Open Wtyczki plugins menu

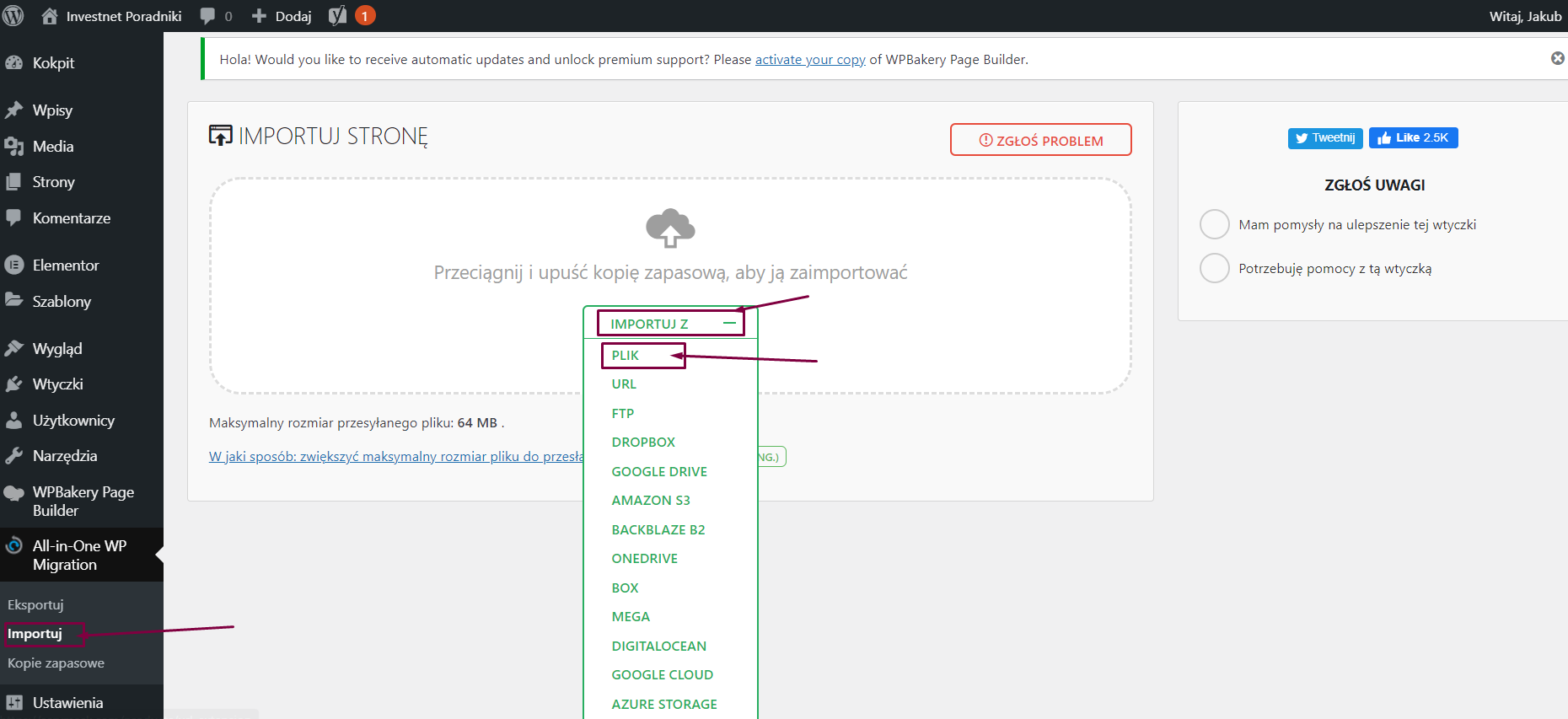(57, 384)
